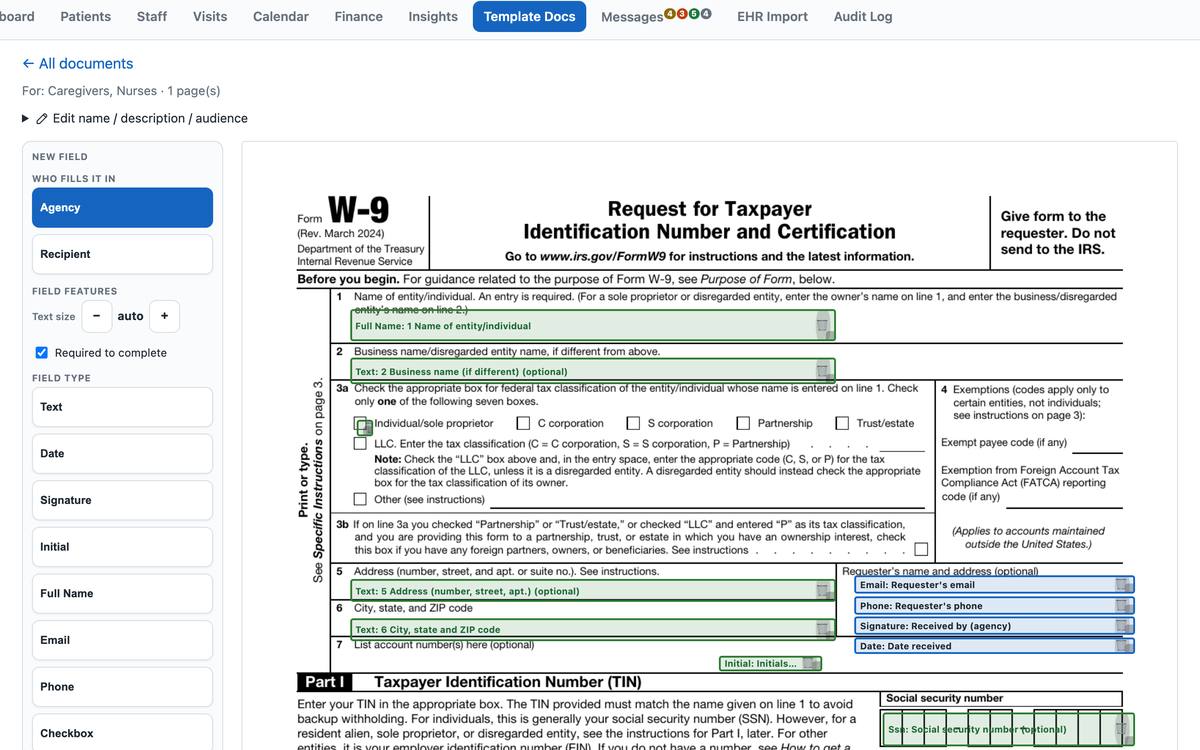Open the Patients tab
Screen dimensions: 1200x750
[86, 16]
